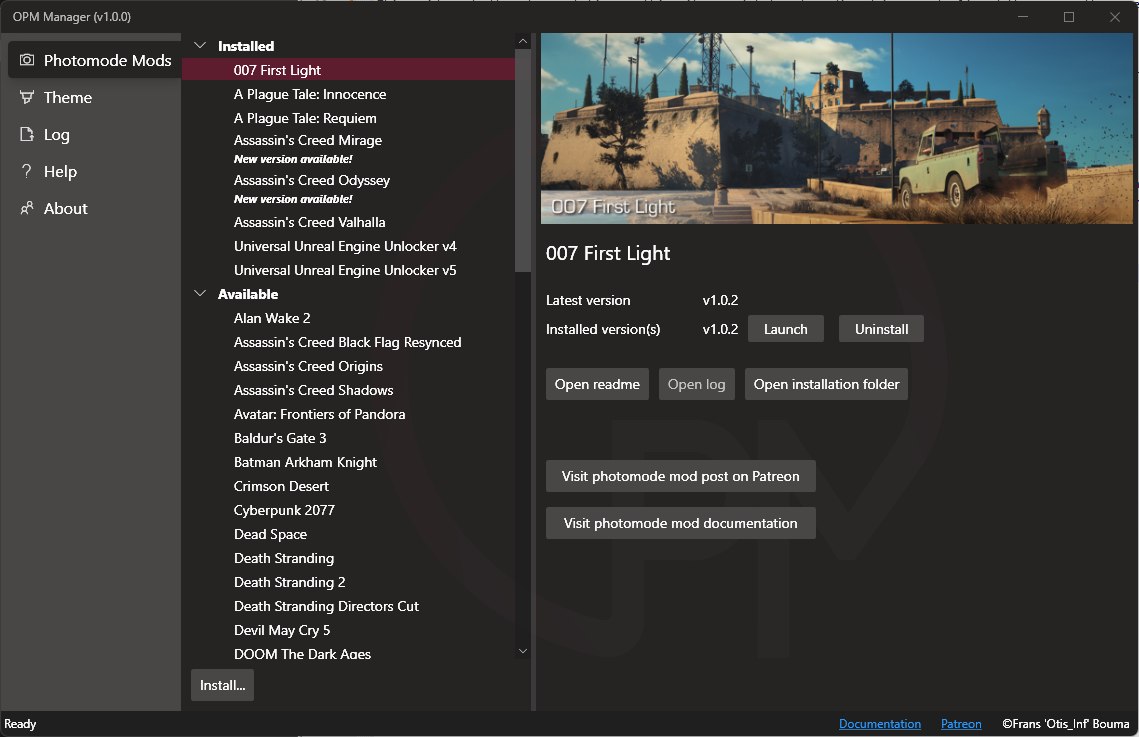Select Assassin's Creed Black Flag Resynced
This screenshot has width=1139, height=737.
tap(348, 342)
